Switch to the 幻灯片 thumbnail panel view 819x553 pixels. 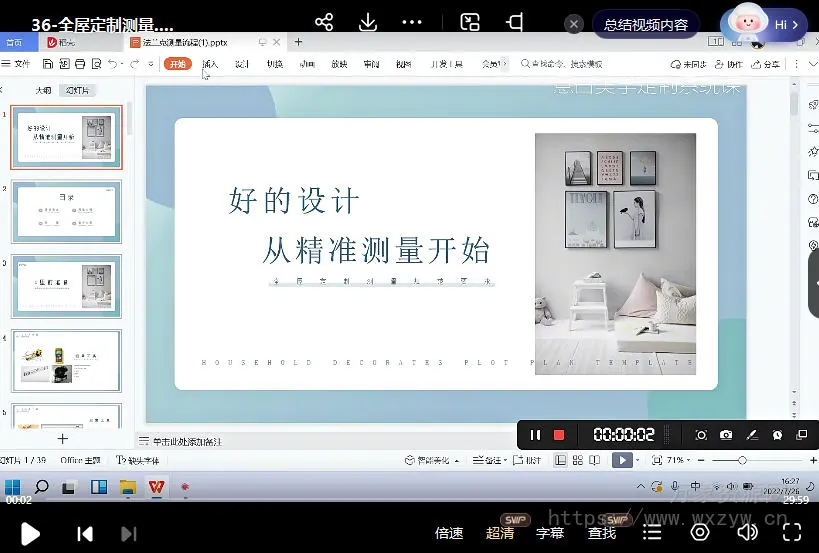(x=76, y=90)
